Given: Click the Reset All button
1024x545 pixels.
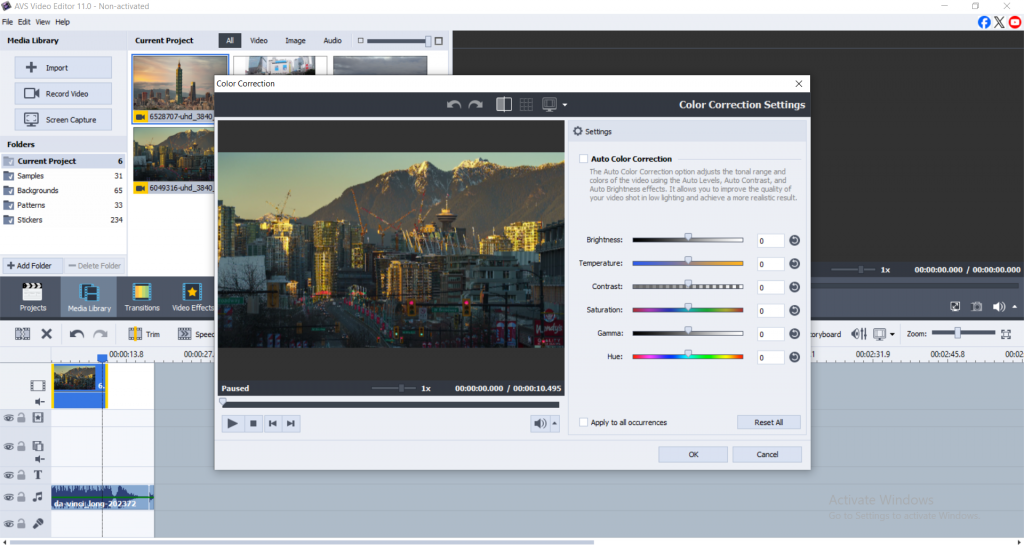Looking at the screenshot, I should pyautogui.click(x=768, y=422).
